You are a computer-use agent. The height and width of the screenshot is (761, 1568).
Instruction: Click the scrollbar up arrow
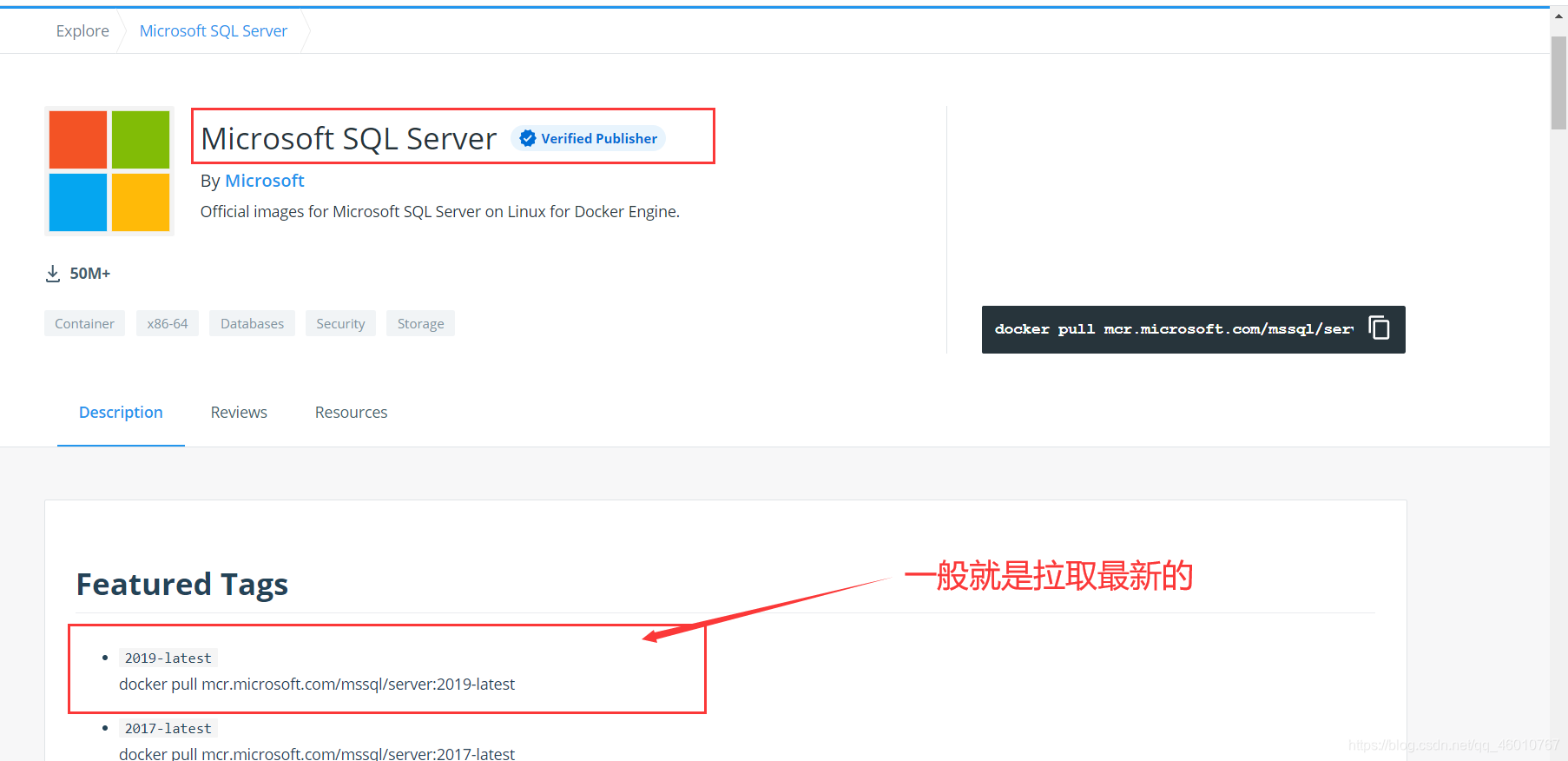[1558, 16]
